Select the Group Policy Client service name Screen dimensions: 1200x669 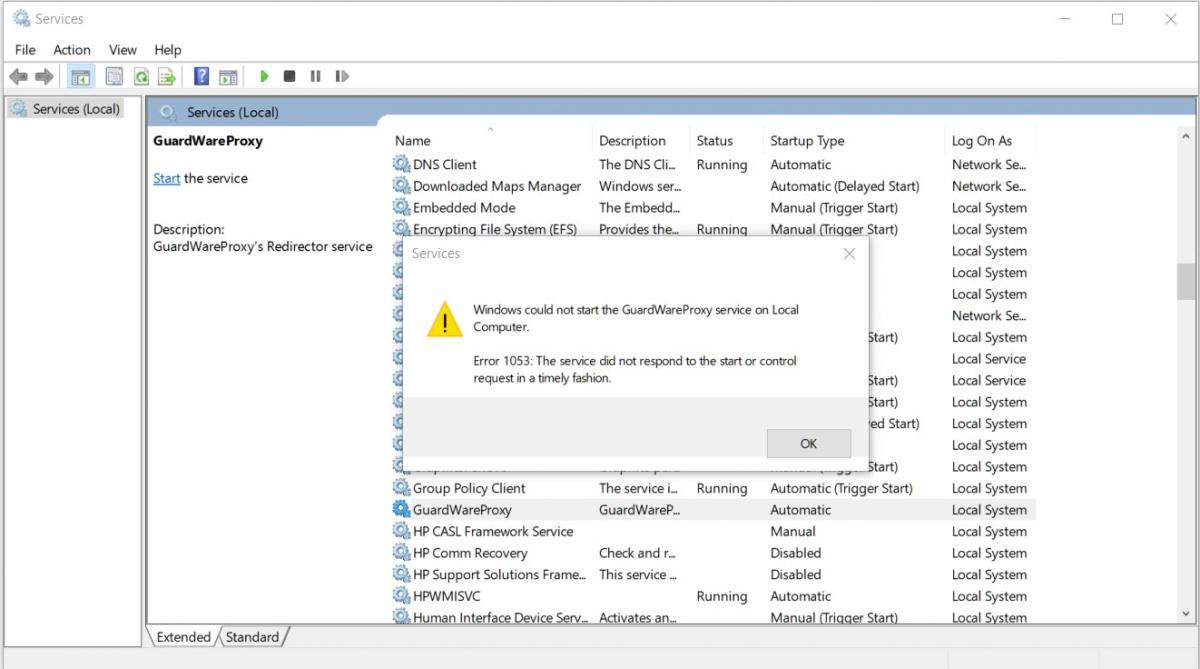(x=469, y=488)
